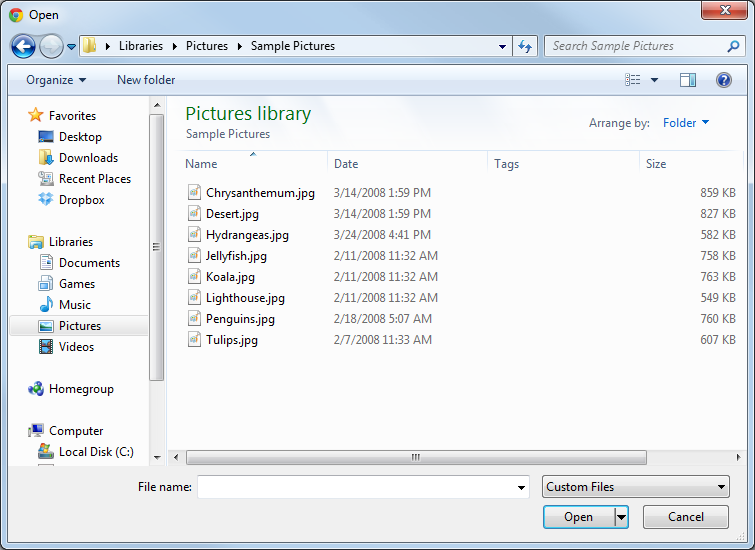Select the Koala.jpg file

click(x=230, y=276)
